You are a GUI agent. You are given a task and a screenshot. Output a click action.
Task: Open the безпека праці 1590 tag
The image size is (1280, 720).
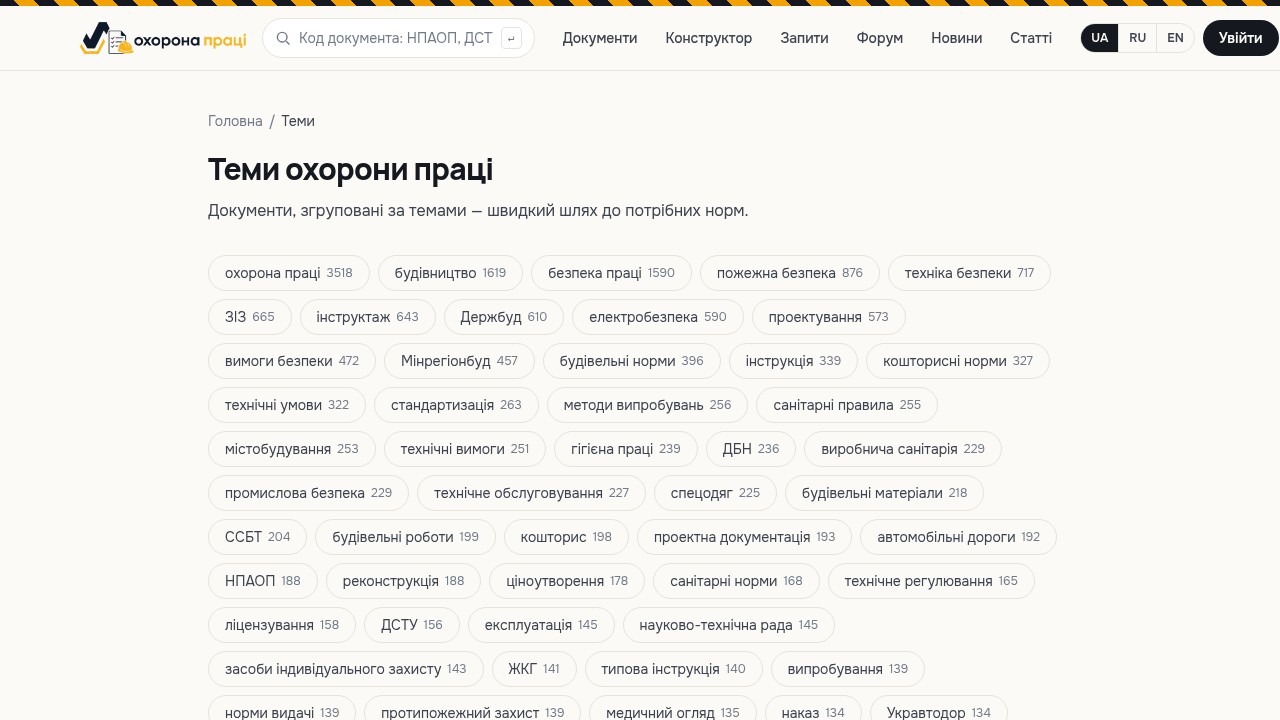[612, 273]
